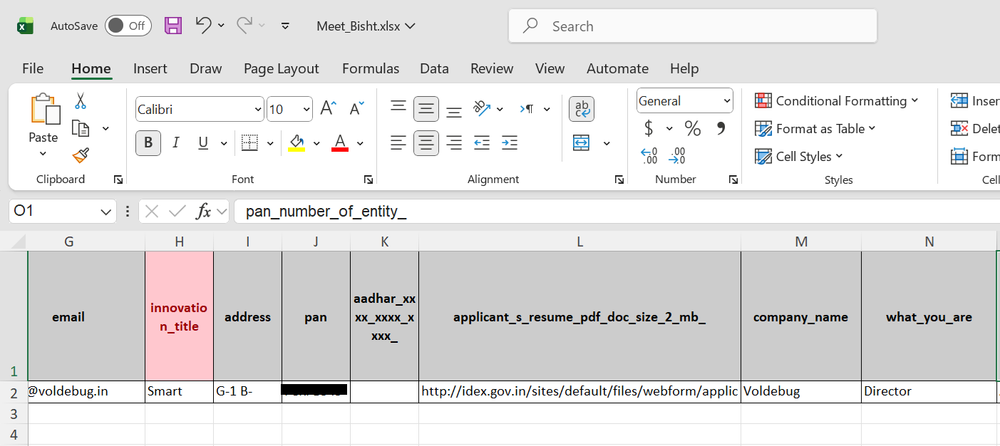Expand the Conditional Formatting menu
This screenshot has width=1000, height=446.
tap(837, 101)
